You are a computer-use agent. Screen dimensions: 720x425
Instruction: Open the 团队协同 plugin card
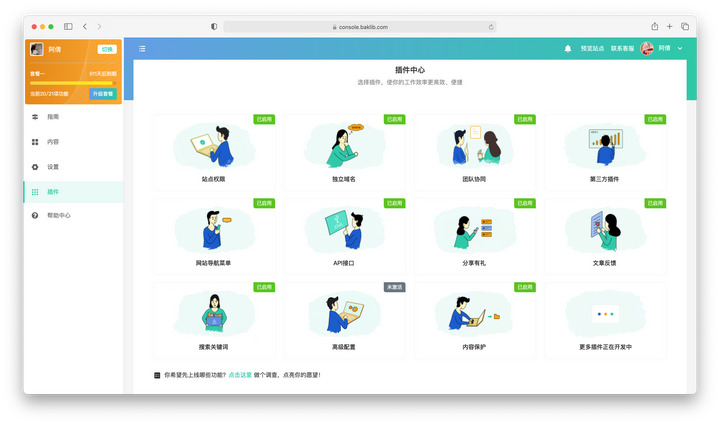[475, 152]
